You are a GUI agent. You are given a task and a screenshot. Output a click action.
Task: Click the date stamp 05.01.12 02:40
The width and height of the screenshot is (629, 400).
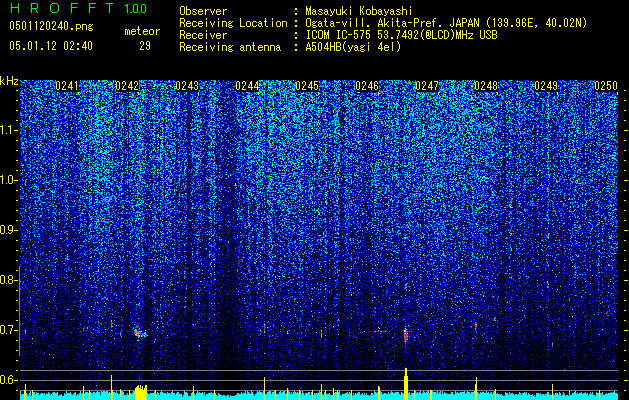tap(51, 46)
